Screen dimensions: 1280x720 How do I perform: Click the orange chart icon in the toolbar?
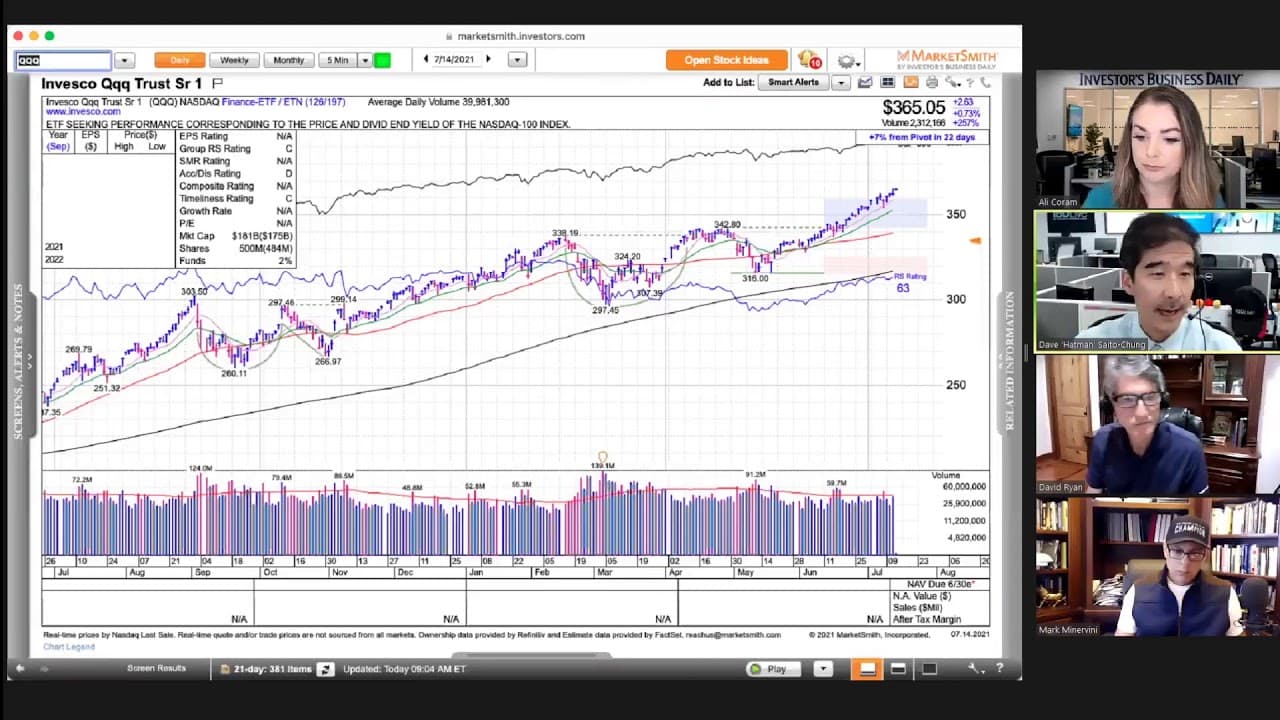(910, 82)
